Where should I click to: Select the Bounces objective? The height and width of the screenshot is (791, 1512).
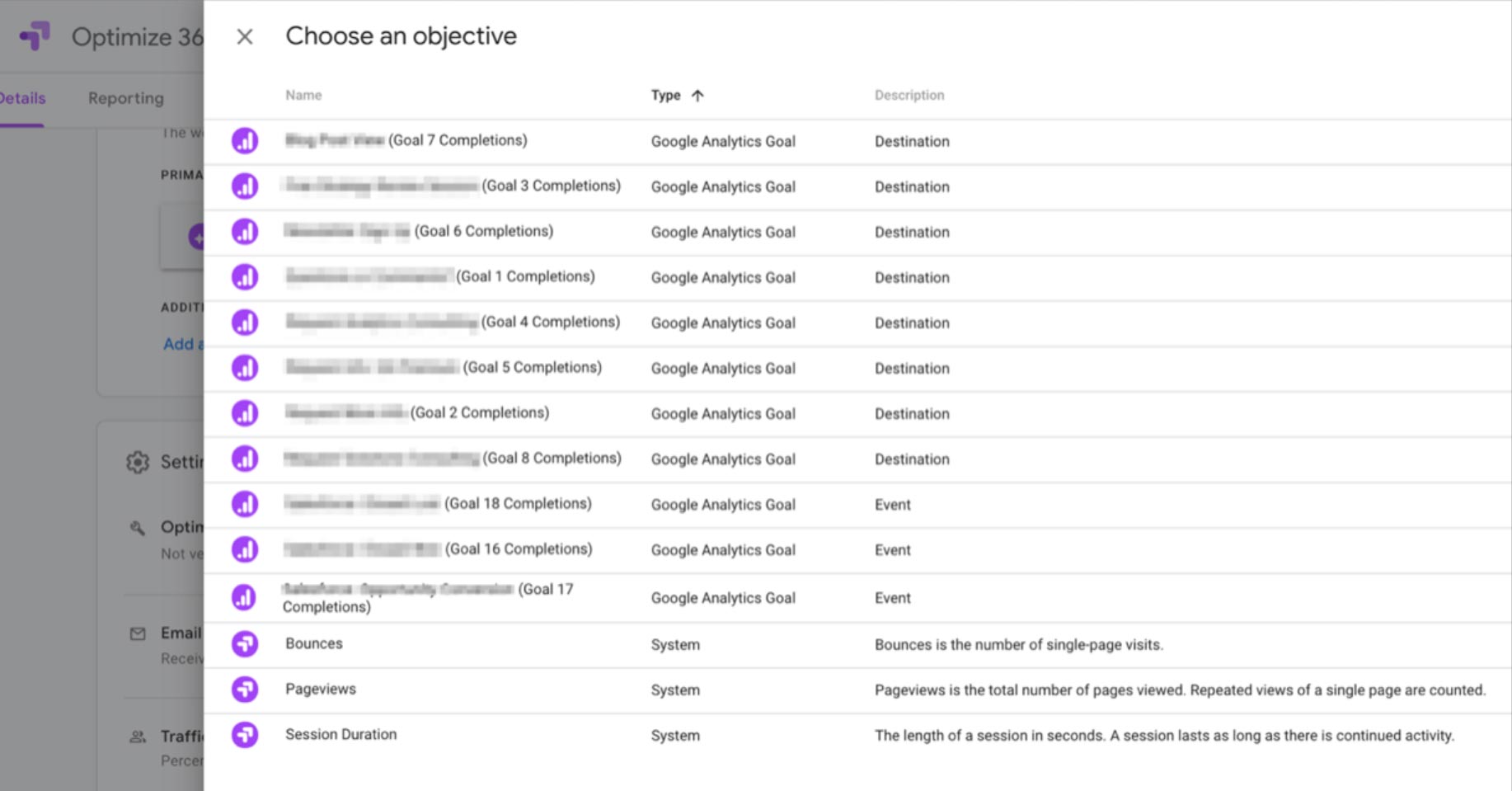[313, 643]
